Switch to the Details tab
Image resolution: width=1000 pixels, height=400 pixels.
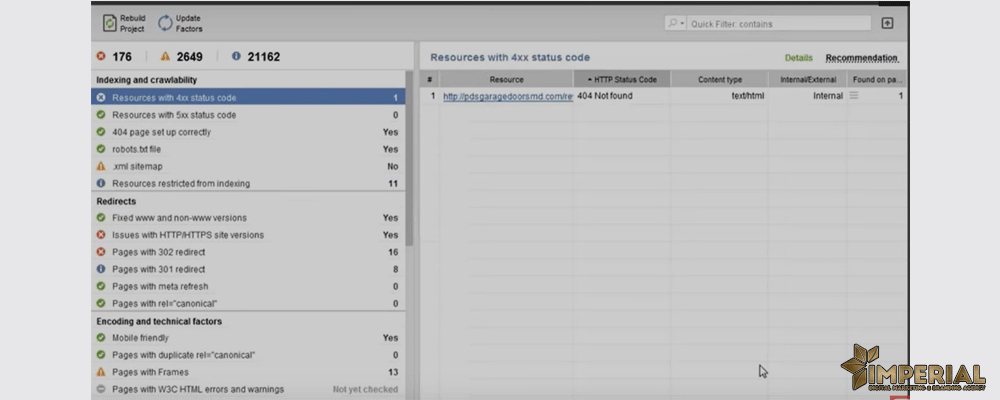pos(798,58)
